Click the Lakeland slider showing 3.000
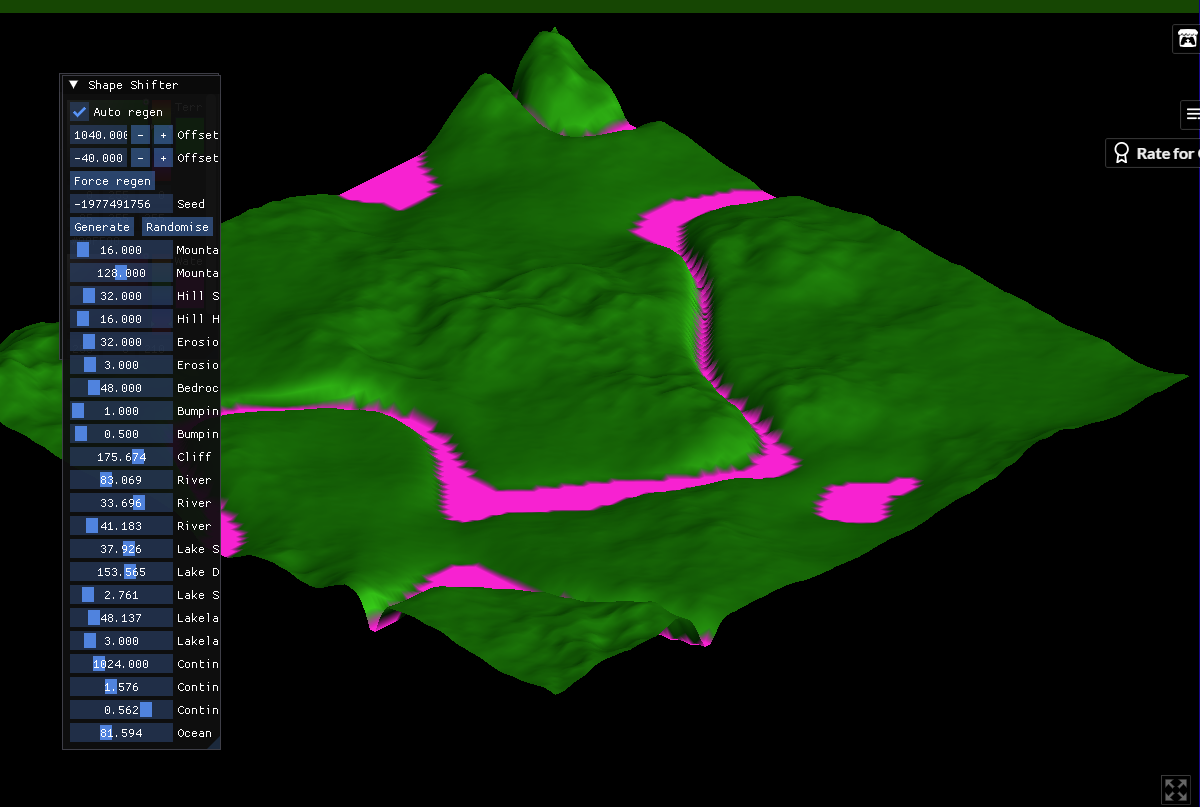The image size is (1200, 807). (x=121, y=641)
